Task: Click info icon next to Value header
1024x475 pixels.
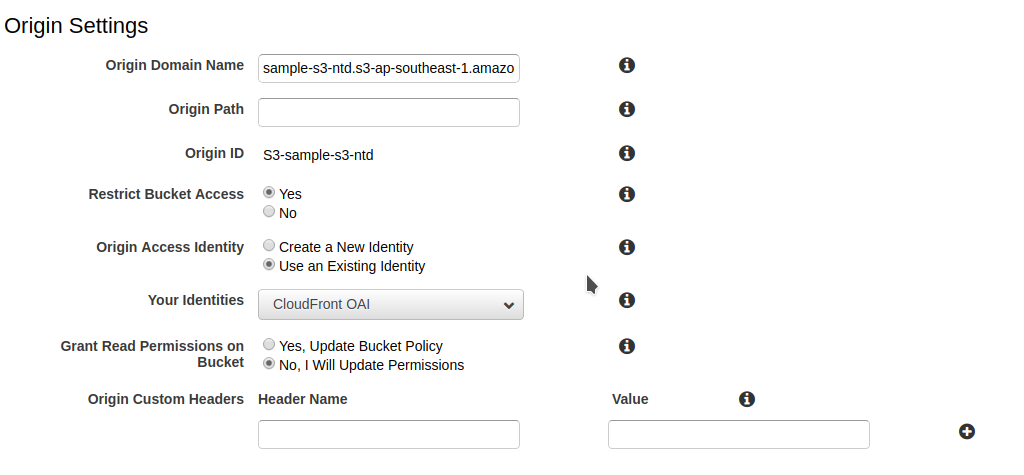Action: coord(746,399)
